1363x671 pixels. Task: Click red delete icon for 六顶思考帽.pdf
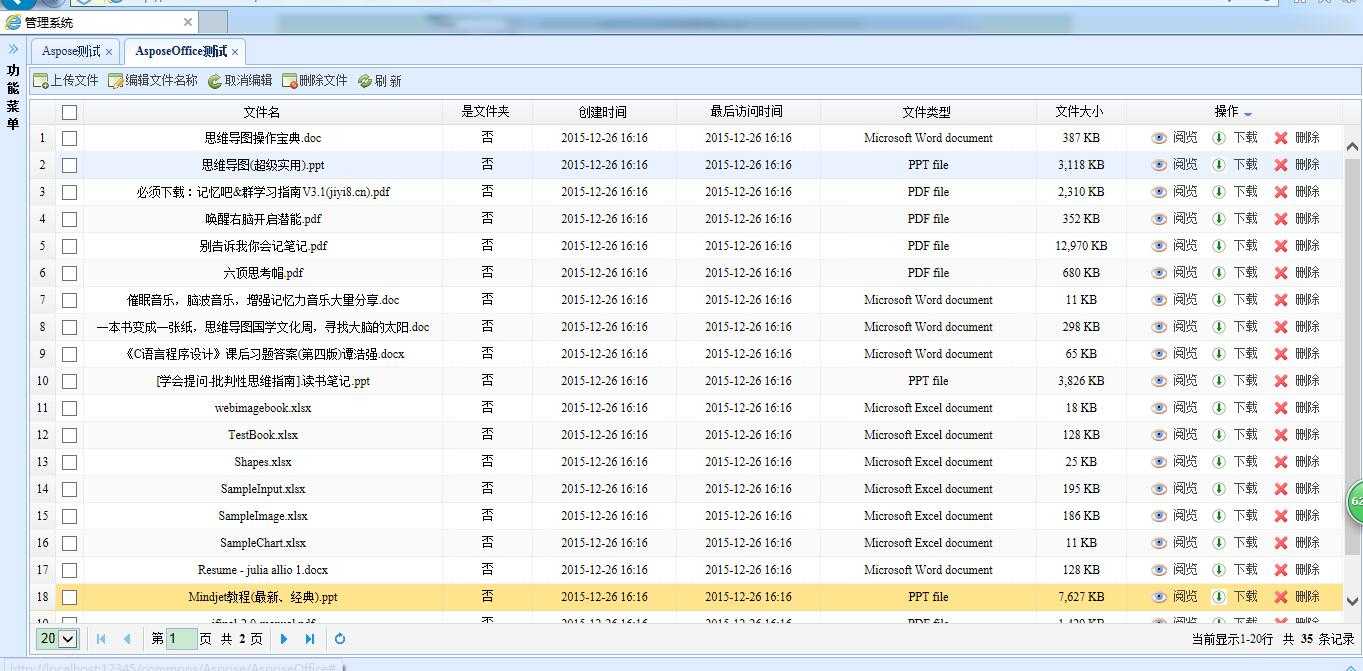coord(1281,273)
